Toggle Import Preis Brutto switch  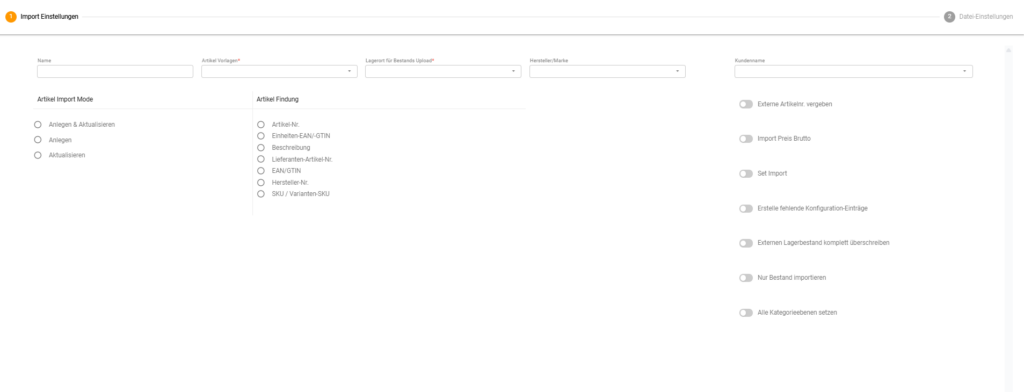pos(746,139)
